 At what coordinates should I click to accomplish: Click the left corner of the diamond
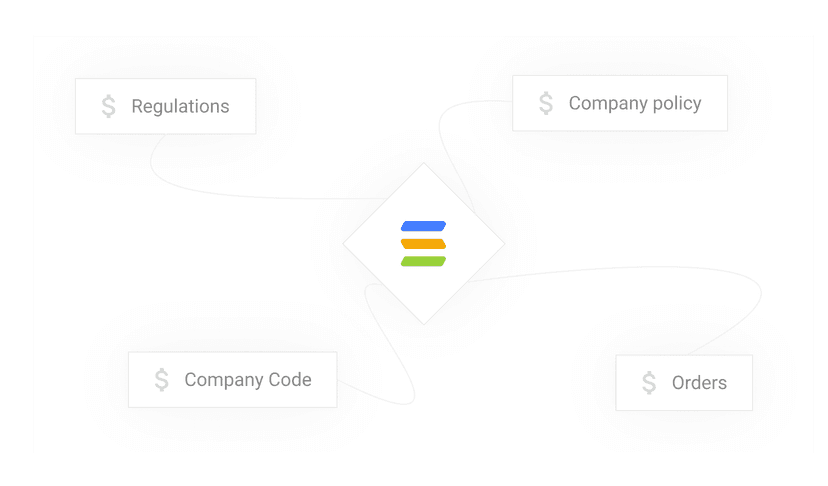[x=345, y=244]
